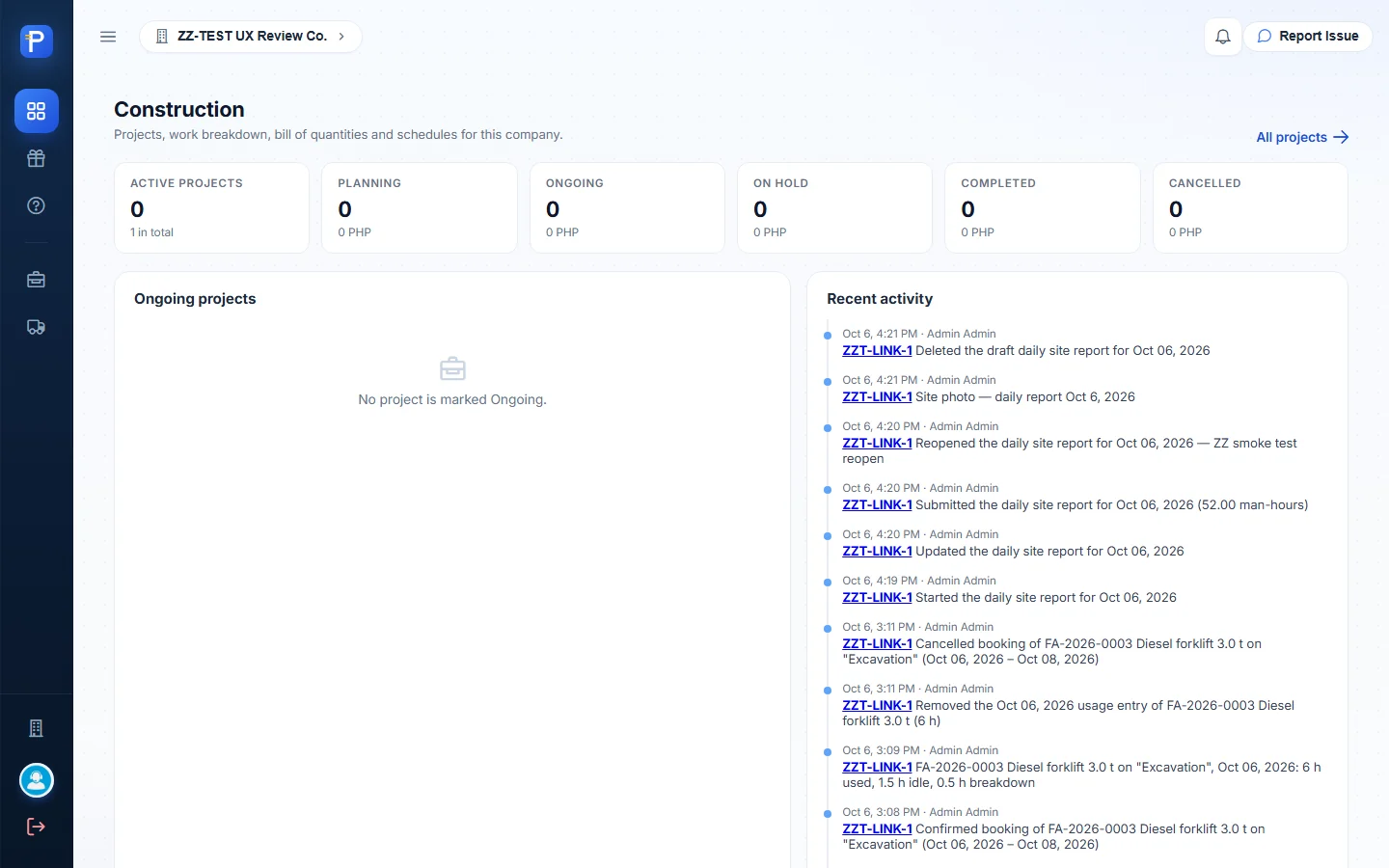
Task: Open the building company icon in sidebar
Action: click(x=37, y=728)
